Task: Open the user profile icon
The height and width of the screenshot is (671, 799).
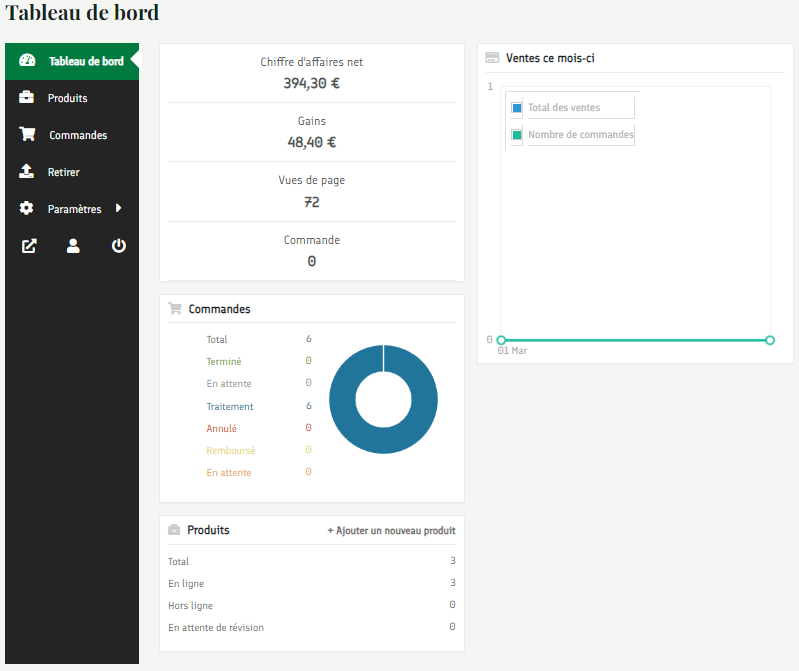Action: [73, 246]
